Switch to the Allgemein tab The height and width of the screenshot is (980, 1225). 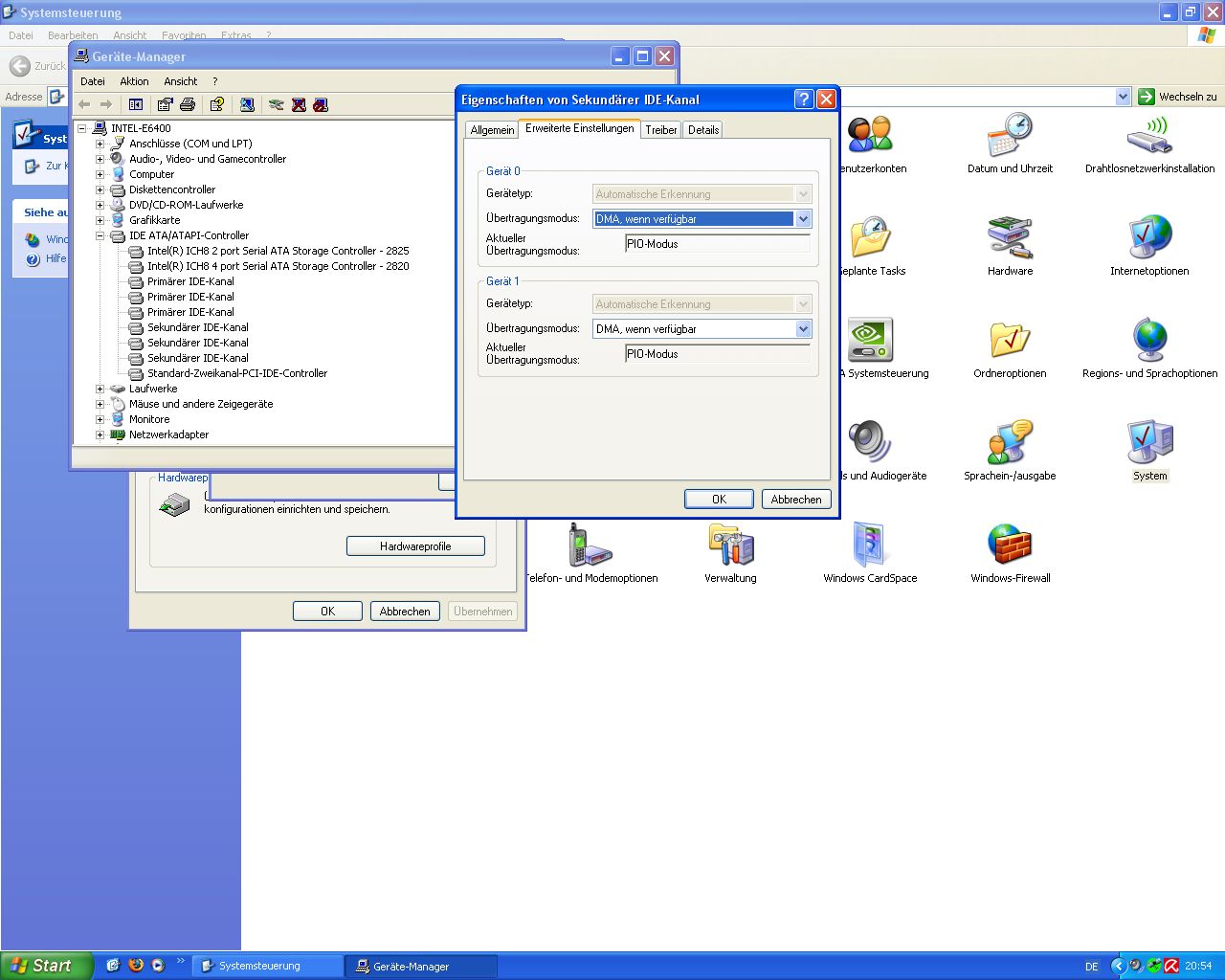(x=492, y=130)
